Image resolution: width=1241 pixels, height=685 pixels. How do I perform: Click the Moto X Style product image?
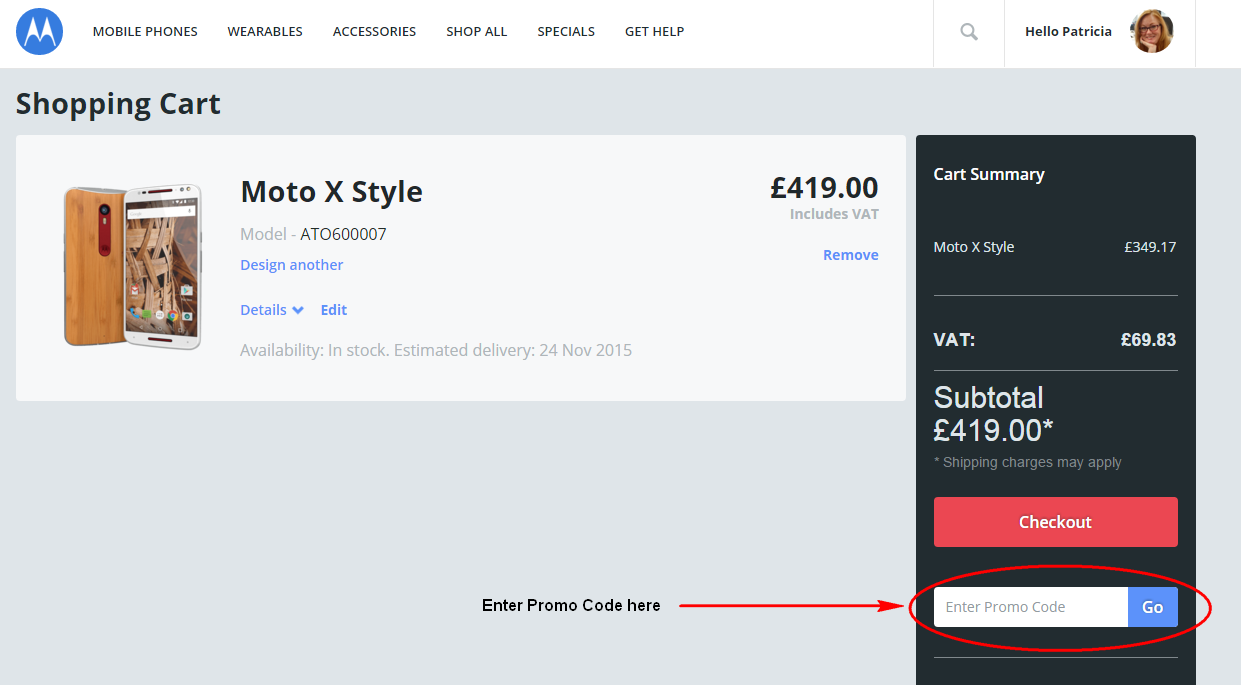133,266
